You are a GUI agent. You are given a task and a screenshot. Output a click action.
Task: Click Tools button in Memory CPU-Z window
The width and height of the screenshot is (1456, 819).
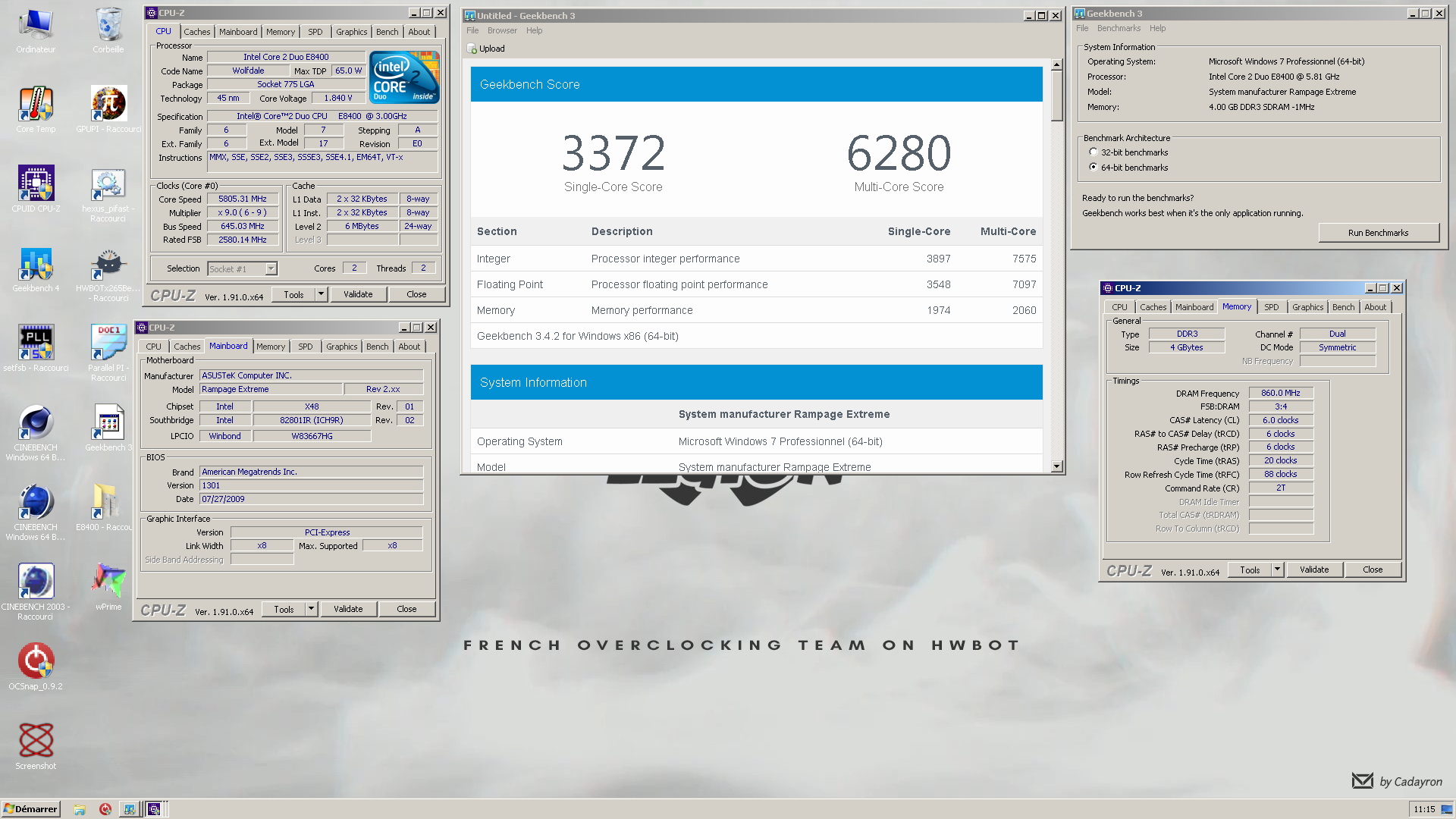click(x=1250, y=570)
